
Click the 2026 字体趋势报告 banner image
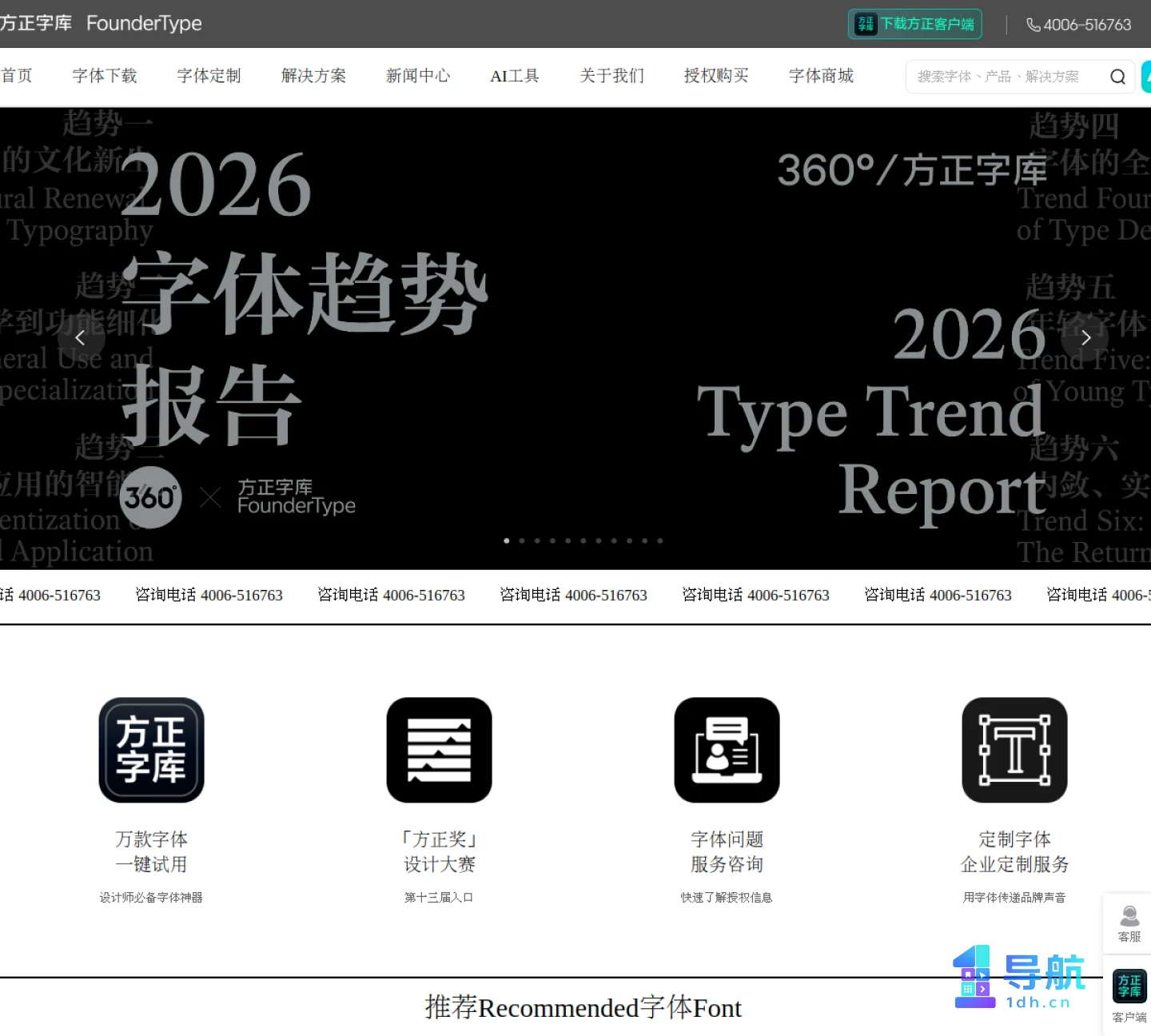(x=575, y=338)
